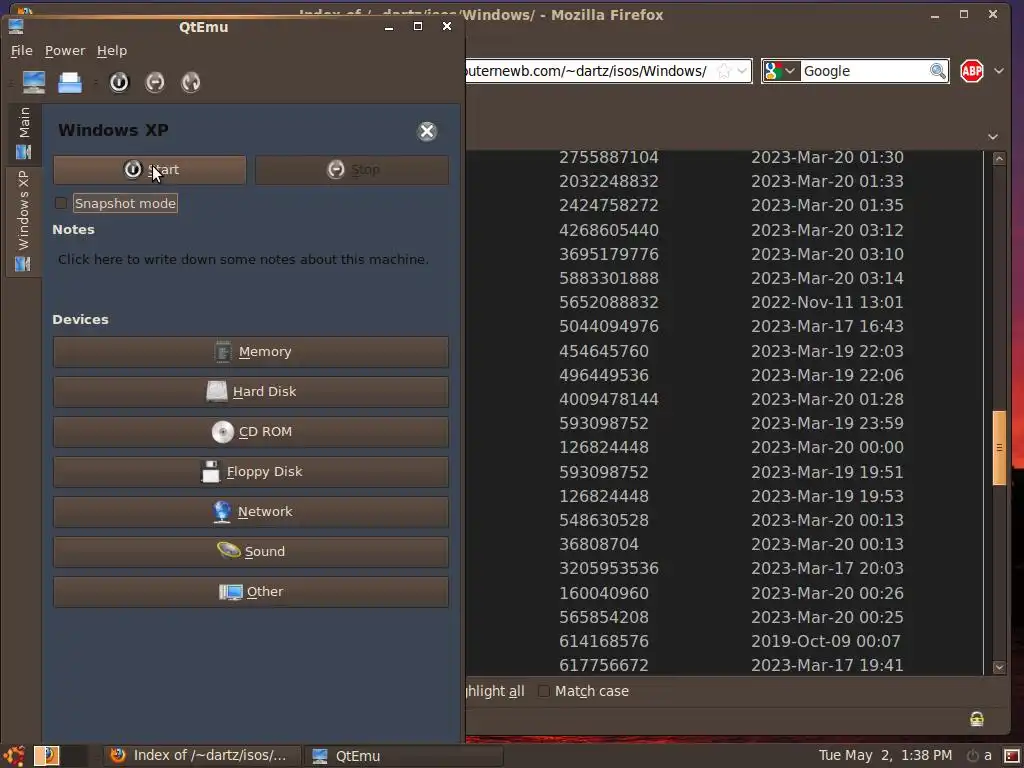Image resolution: width=1024 pixels, height=768 pixels.
Task: Click the Firefox search magnifier icon
Action: point(938,71)
